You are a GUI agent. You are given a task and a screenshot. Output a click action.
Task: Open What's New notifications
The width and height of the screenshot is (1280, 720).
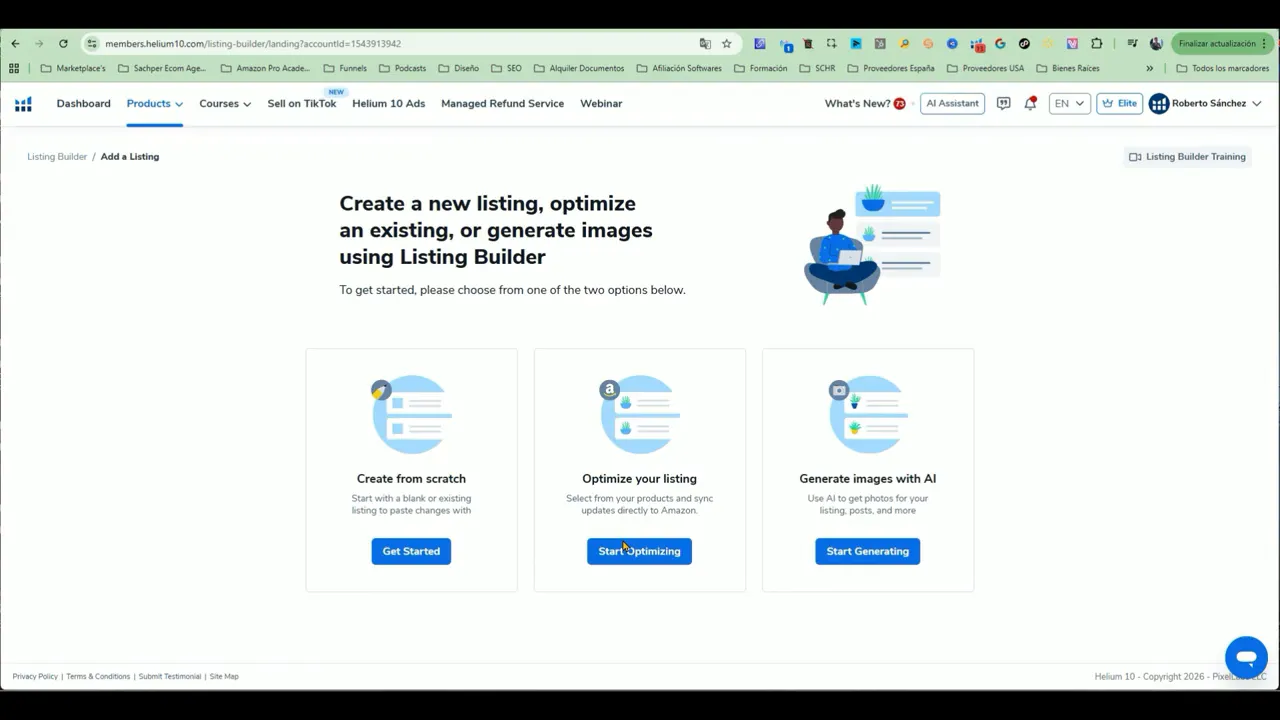tap(865, 104)
